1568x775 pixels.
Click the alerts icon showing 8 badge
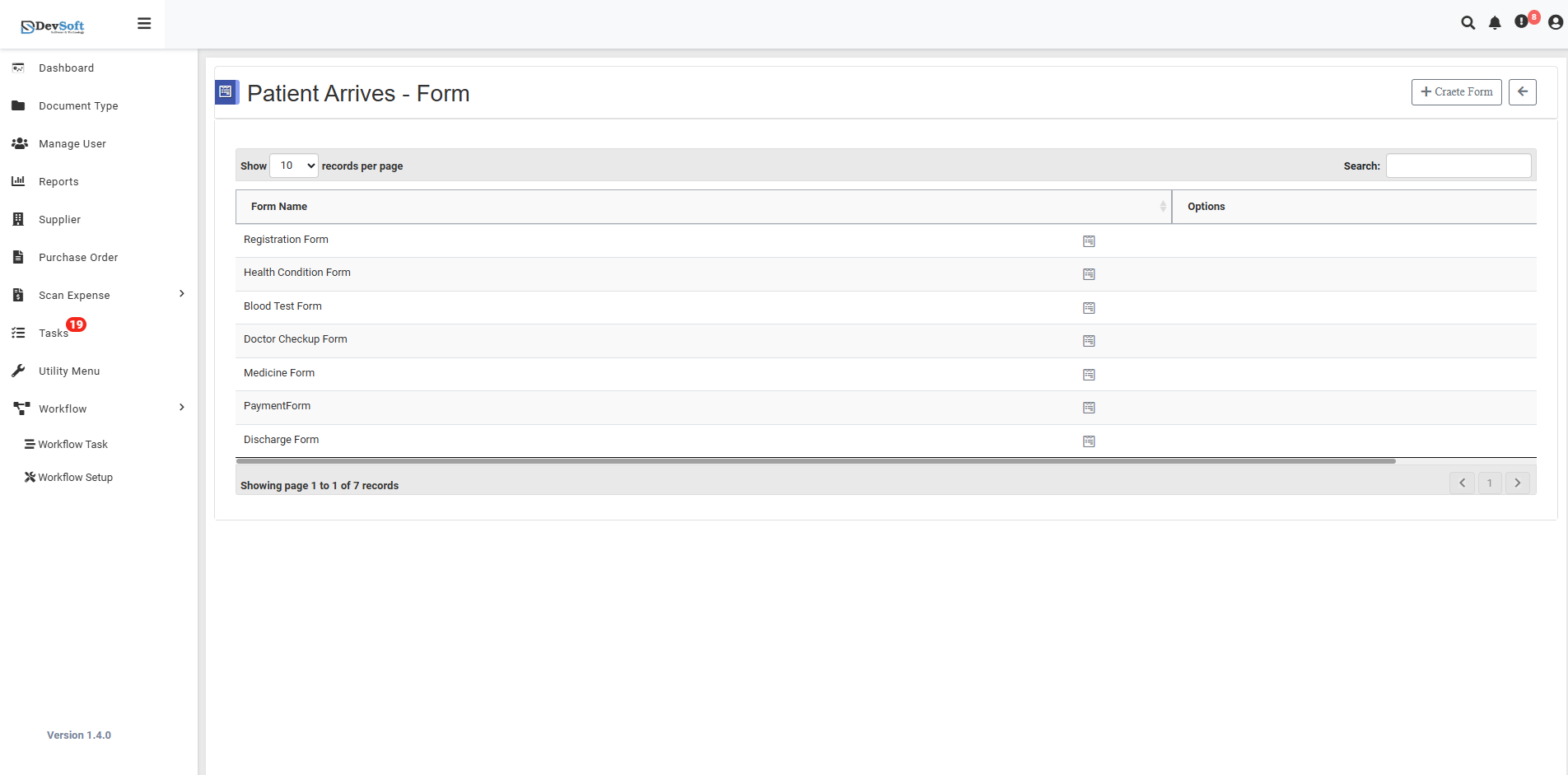[1521, 22]
